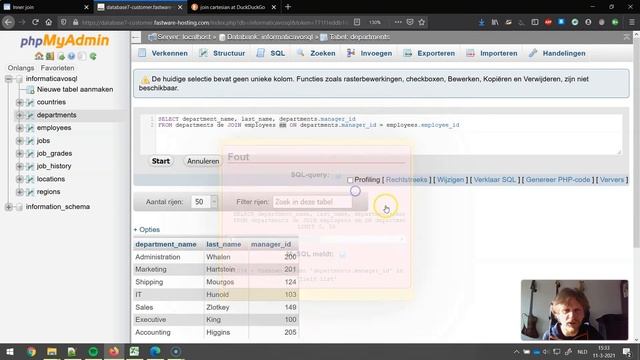
Task: Sort by department_name column header
Action: (x=166, y=244)
